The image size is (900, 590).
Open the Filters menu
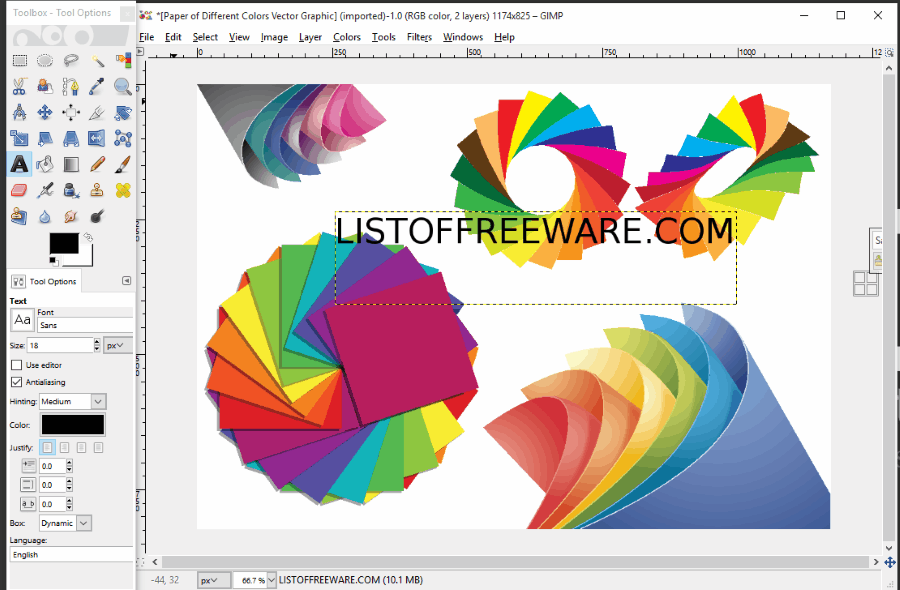[419, 37]
